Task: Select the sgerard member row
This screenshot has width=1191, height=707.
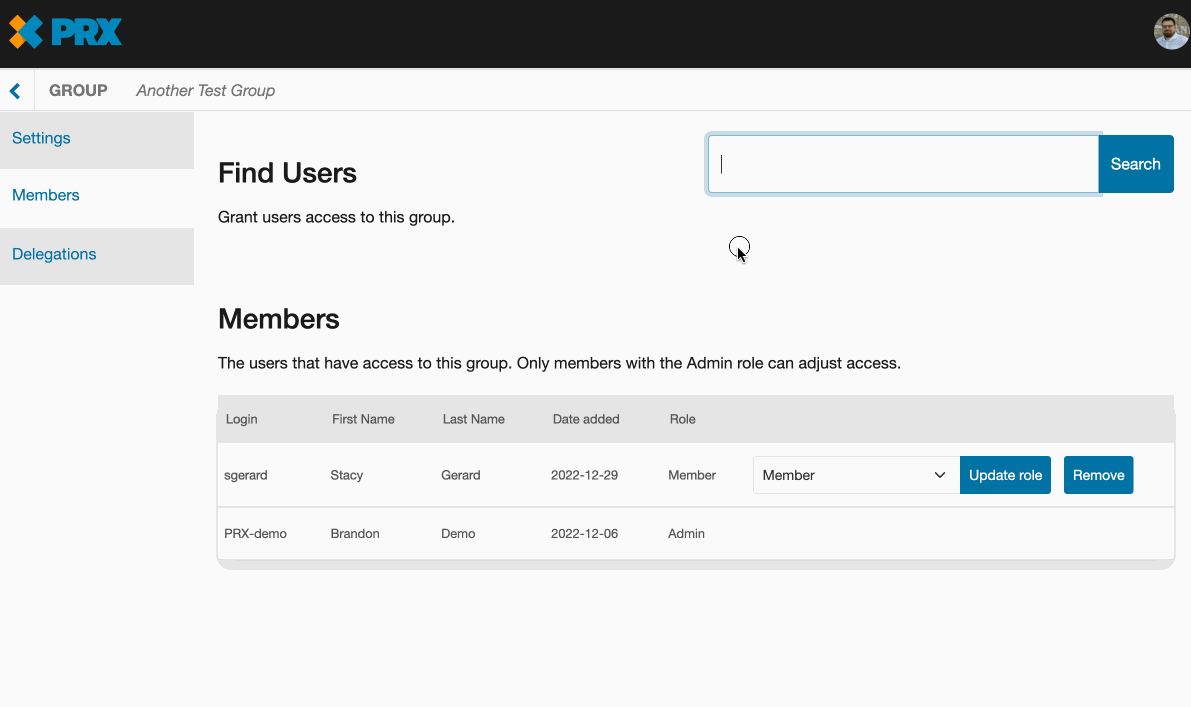Action: tap(450, 475)
